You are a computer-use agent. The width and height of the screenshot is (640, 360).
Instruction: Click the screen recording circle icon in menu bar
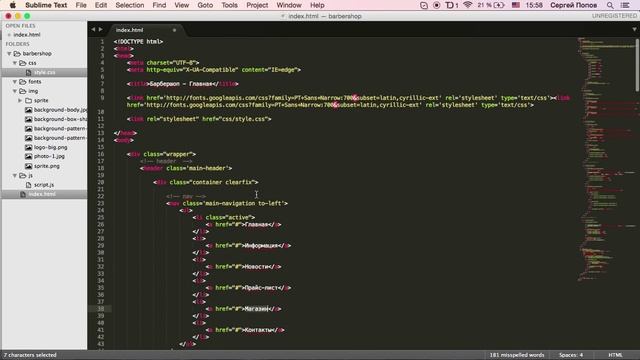pos(436,5)
